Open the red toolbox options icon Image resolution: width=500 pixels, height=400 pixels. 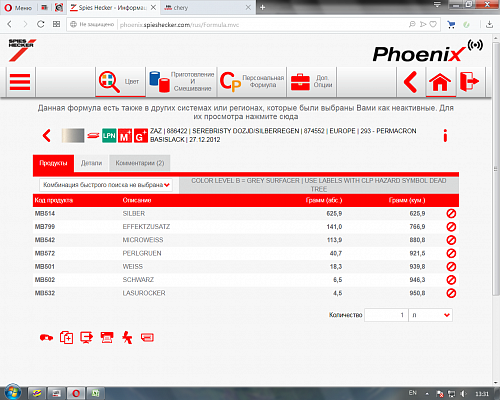300,82
